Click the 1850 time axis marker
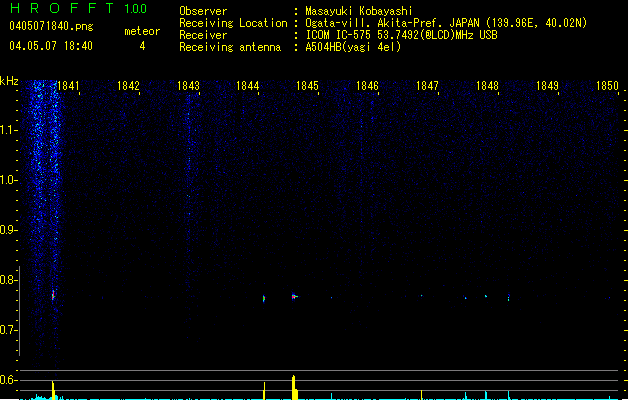 tap(607, 86)
